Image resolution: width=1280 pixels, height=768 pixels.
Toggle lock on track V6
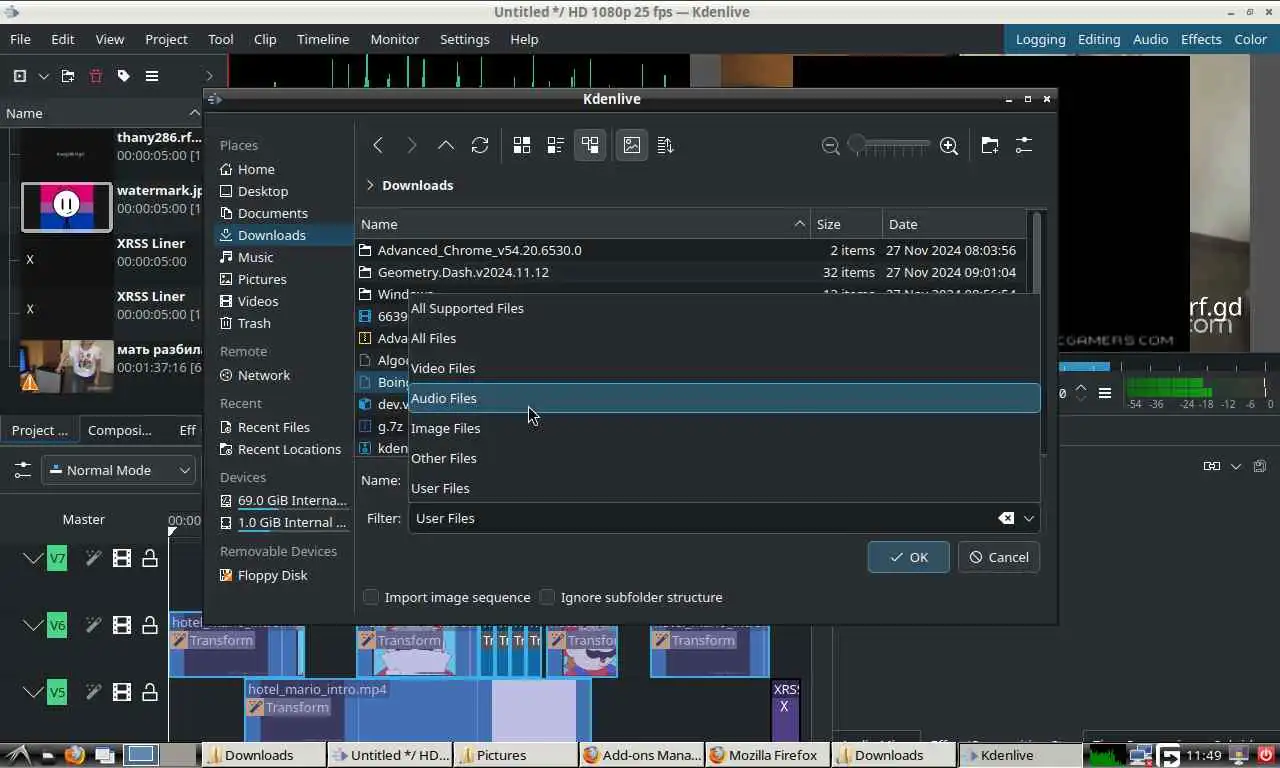[150, 625]
